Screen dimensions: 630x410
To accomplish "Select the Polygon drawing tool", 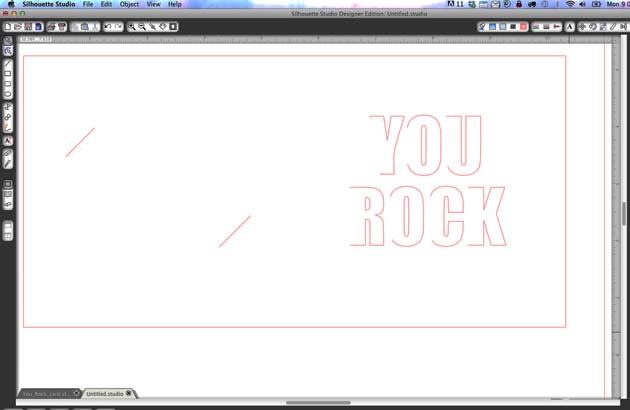I will point(8,107).
